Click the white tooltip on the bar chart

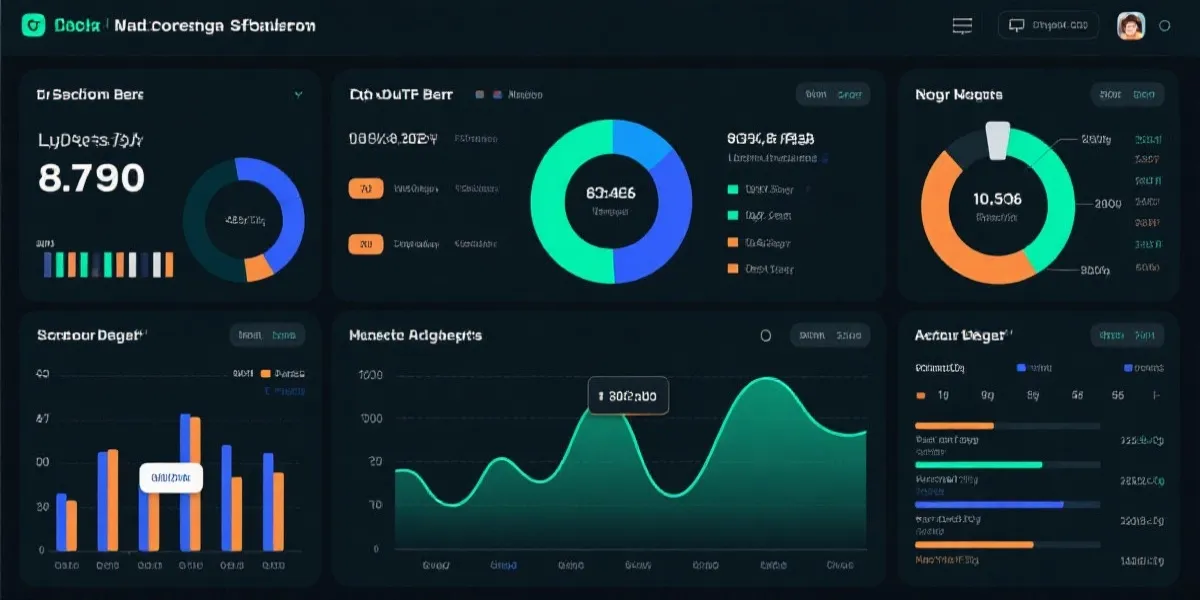(x=170, y=478)
